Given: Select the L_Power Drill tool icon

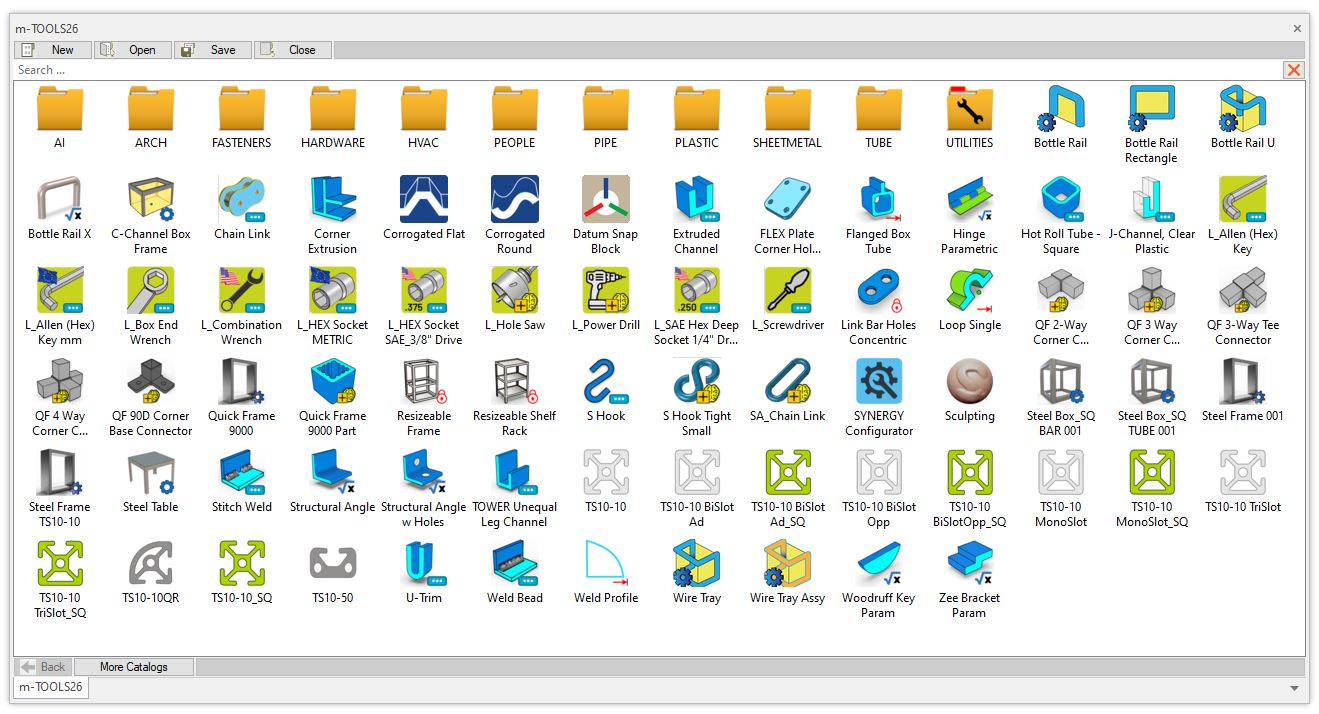Looking at the screenshot, I should [x=605, y=291].
